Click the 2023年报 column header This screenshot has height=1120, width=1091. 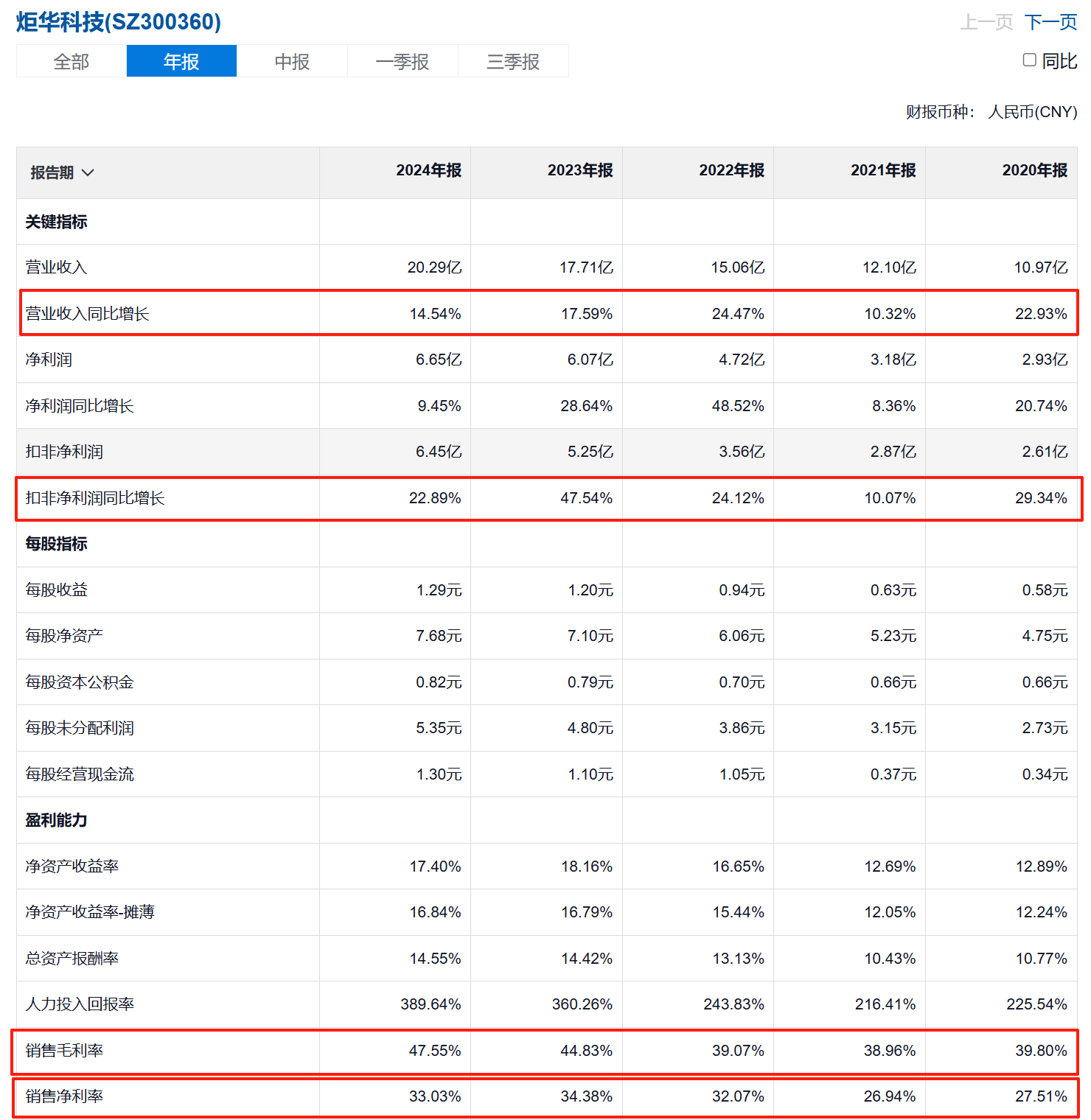click(x=580, y=170)
